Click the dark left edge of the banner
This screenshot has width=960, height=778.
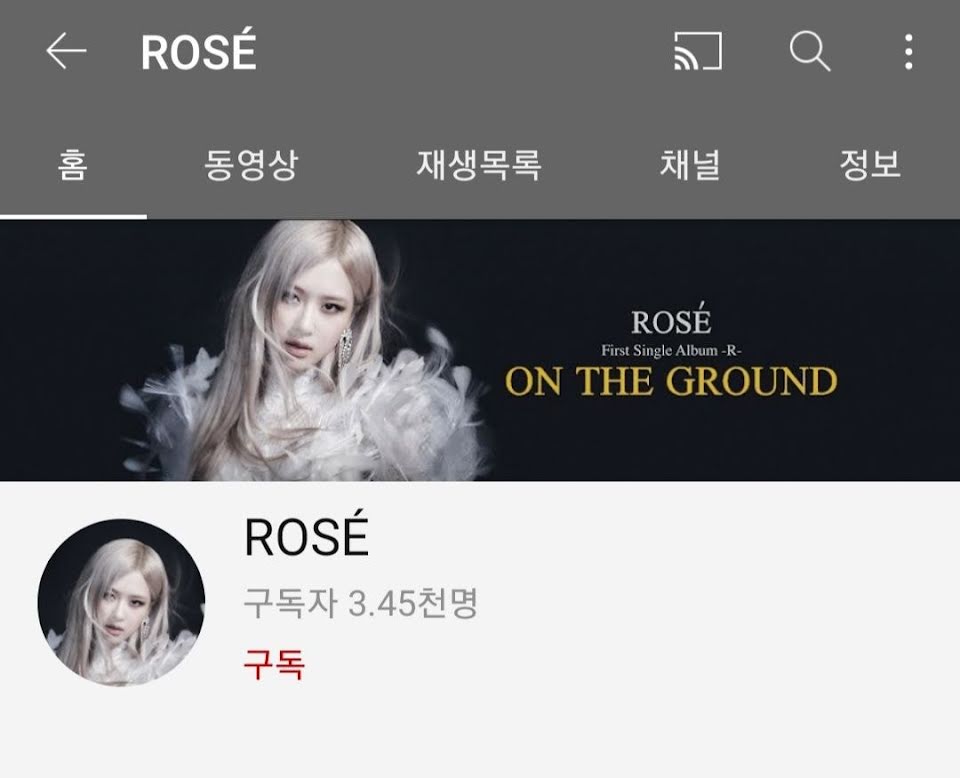point(55,350)
